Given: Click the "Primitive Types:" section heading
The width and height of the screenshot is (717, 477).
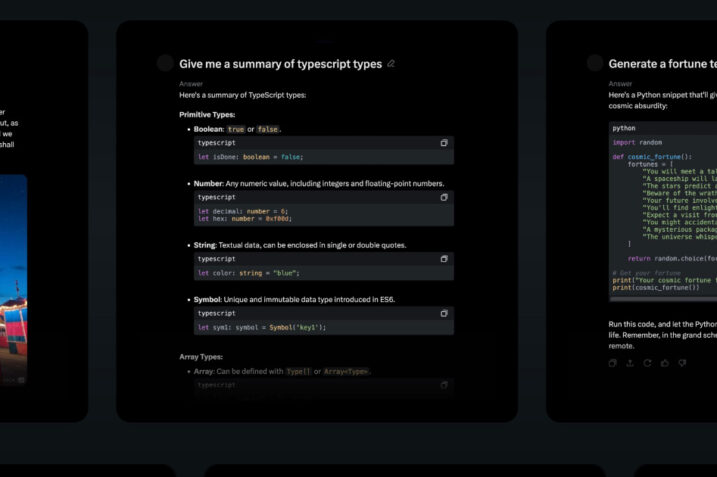Looking at the screenshot, I should pyautogui.click(x=208, y=115).
